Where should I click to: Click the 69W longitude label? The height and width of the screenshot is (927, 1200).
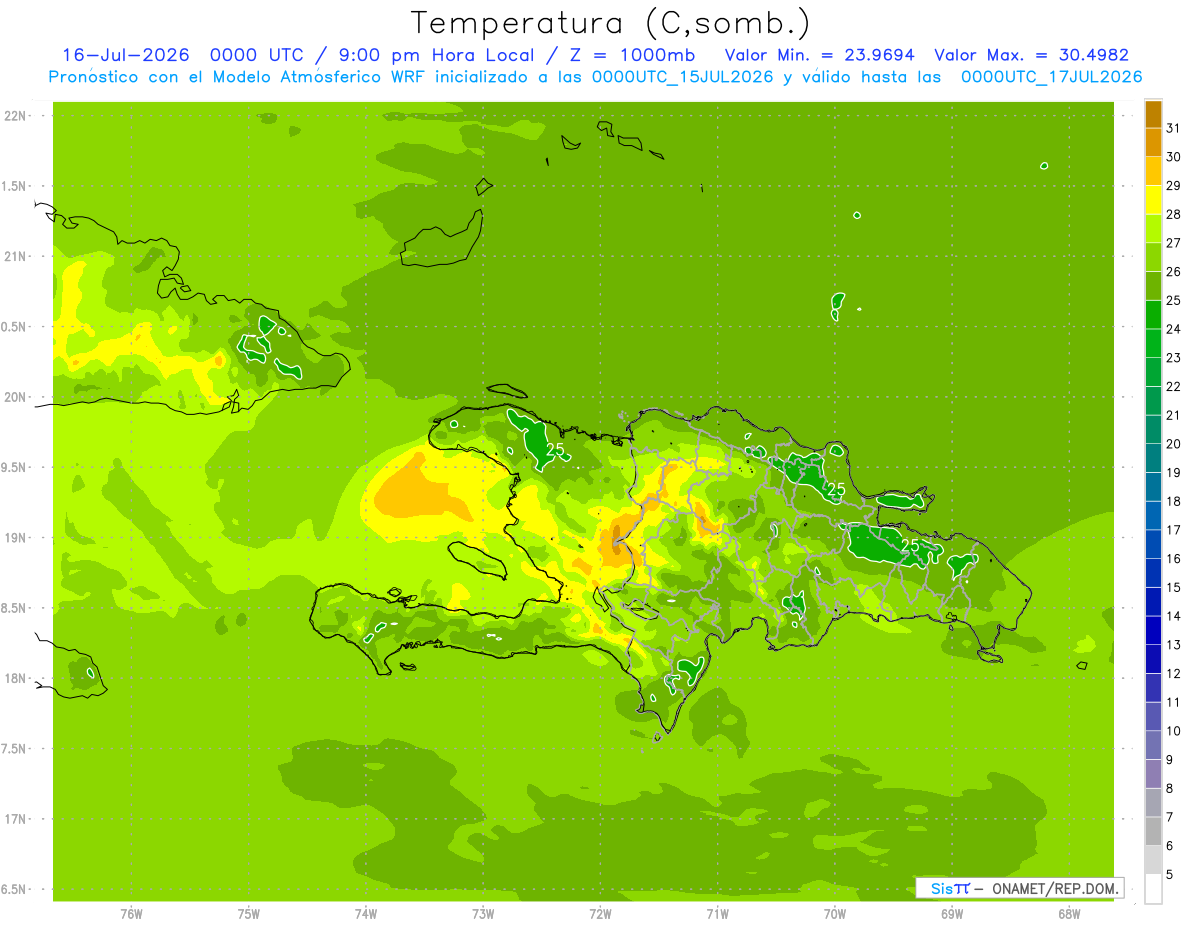pyautogui.click(x=952, y=913)
